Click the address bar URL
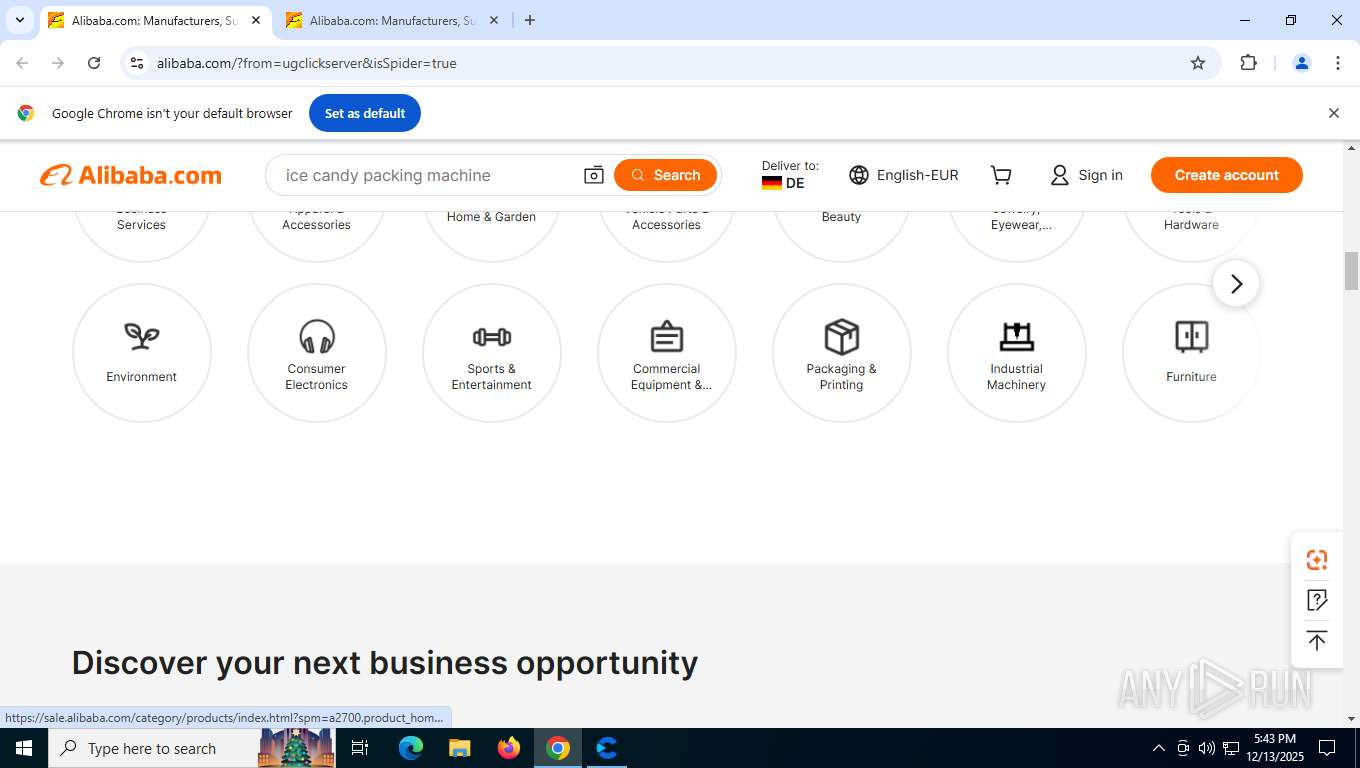Screen dimensions: 1360x768 pyautogui.click(x=307, y=63)
